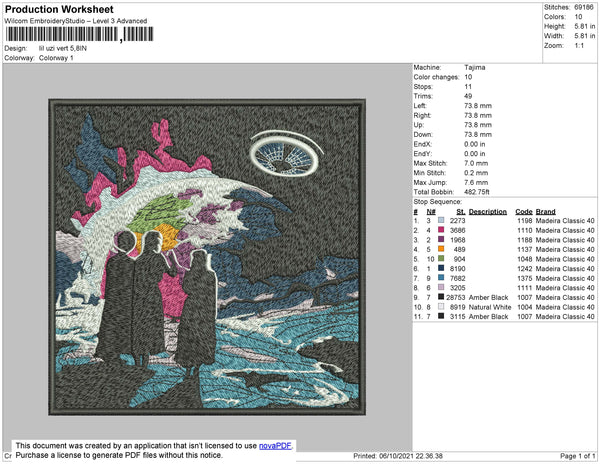This screenshot has width=600, height=464.
Task: Select the light blue swatch in row 1
Action: click(x=441, y=220)
